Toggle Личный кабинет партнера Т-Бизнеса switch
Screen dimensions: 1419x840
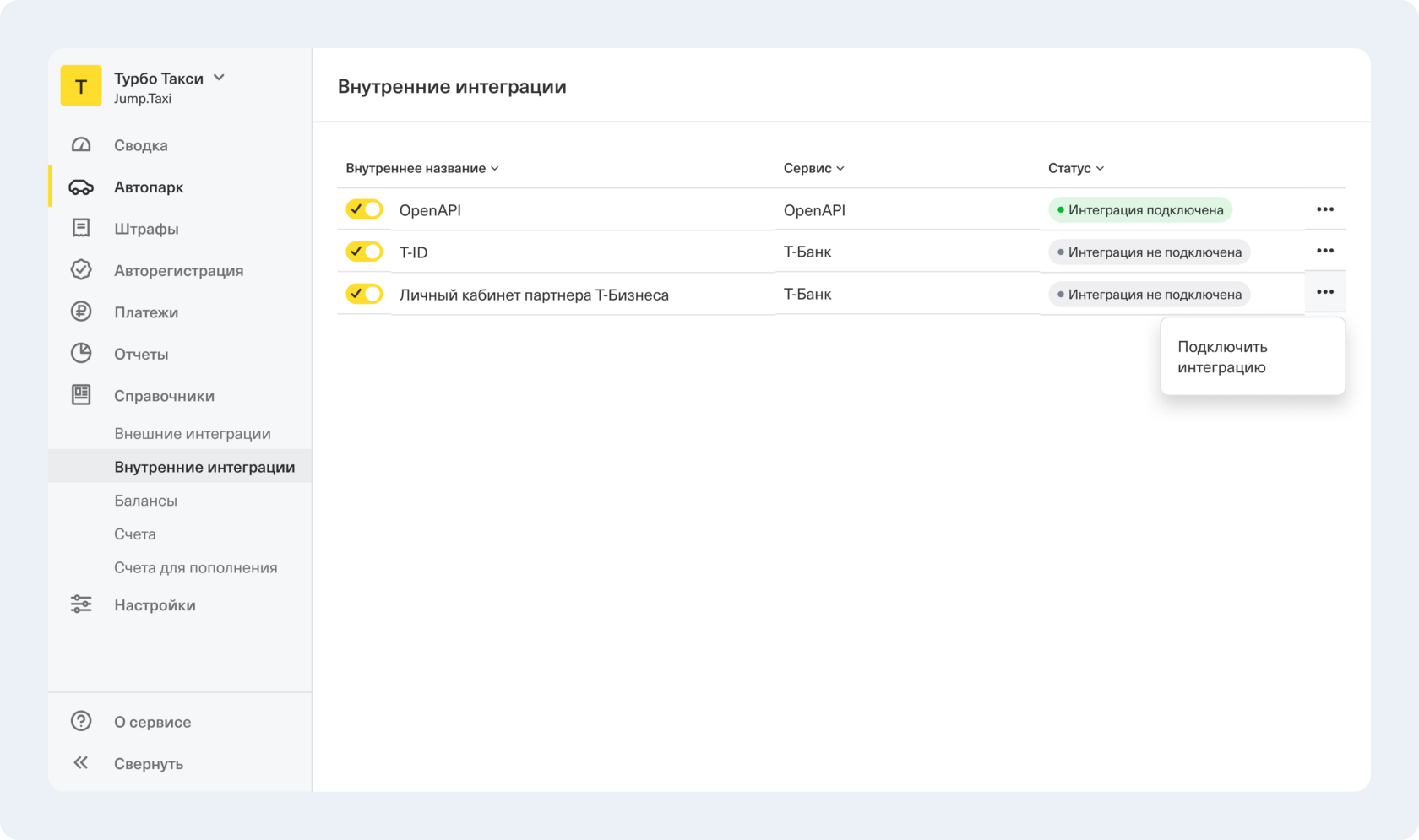pyautogui.click(x=364, y=294)
